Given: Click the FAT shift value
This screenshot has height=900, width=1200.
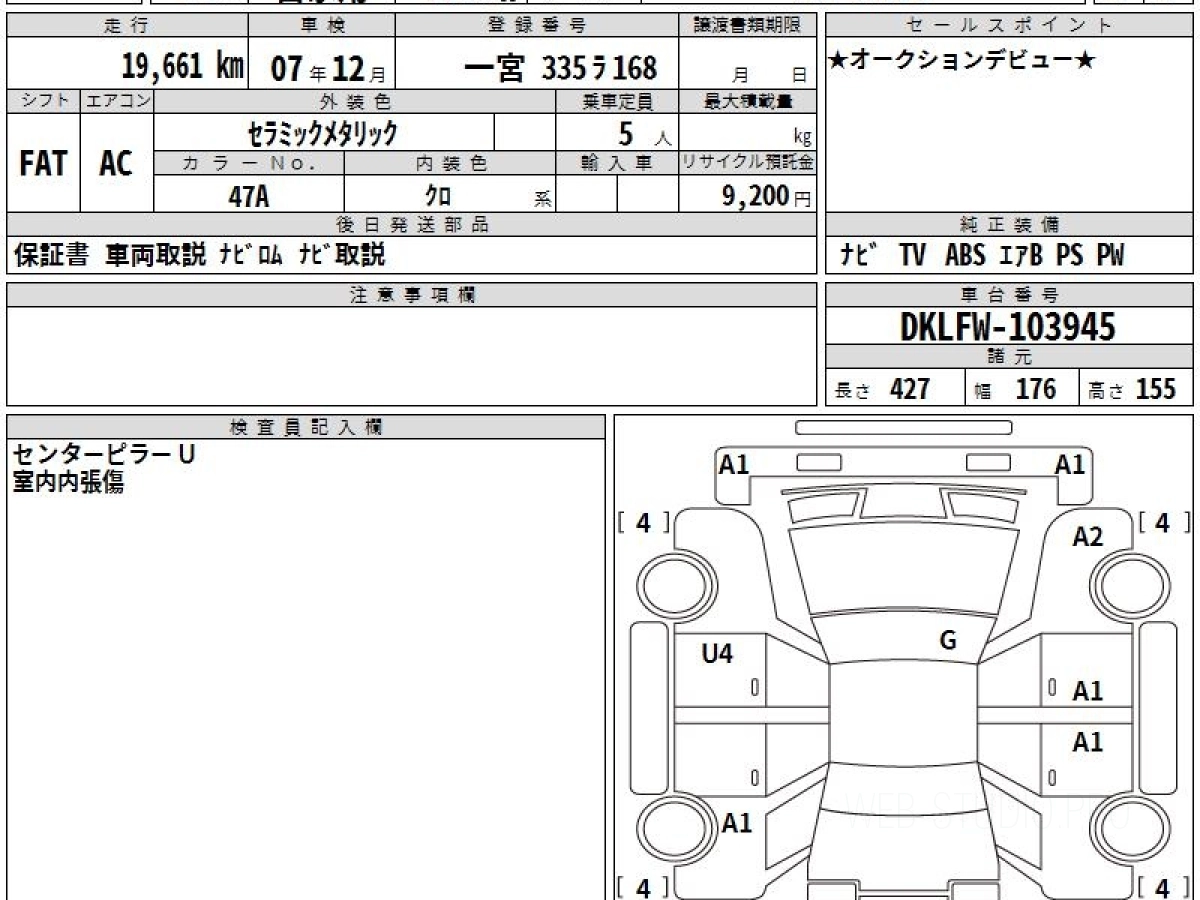Looking at the screenshot, I should (x=43, y=163).
